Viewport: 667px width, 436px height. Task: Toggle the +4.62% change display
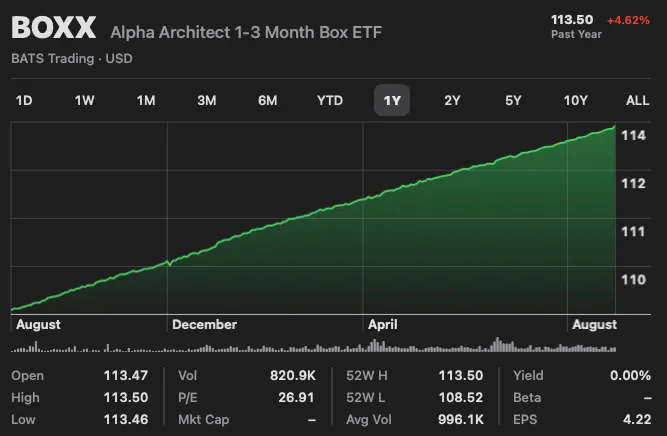point(629,19)
